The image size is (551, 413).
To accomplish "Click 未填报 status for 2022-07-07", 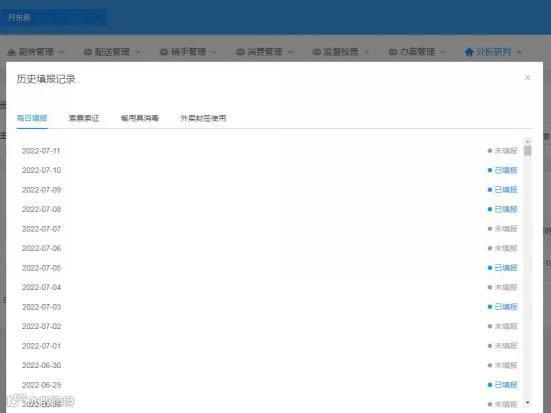I will (x=503, y=229).
